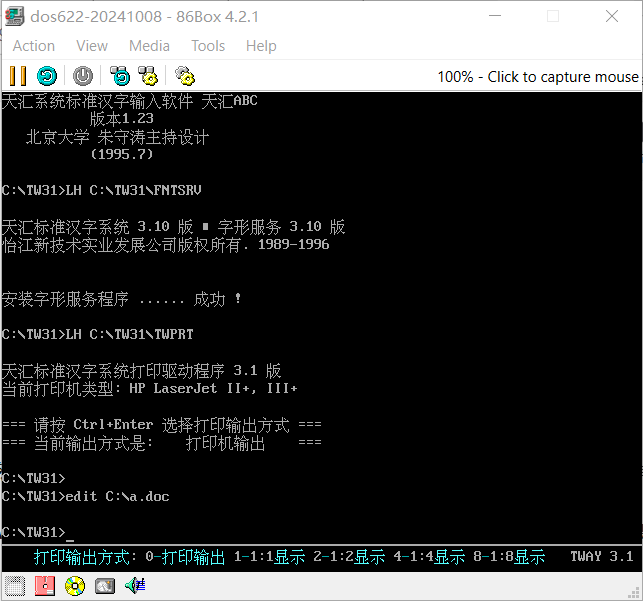The height and width of the screenshot is (601, 643).
Task: Click the '2-1:2显示' option in status line
Action: click(349, 557)
